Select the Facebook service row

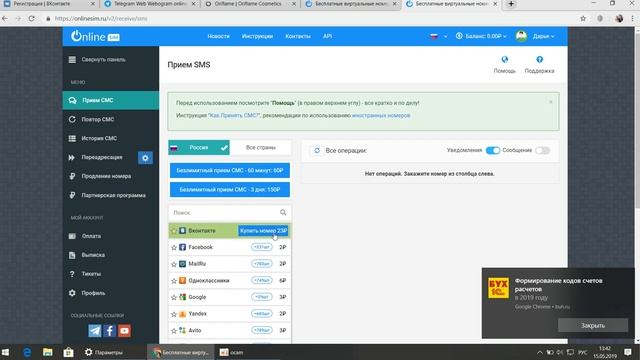(230, 247)
